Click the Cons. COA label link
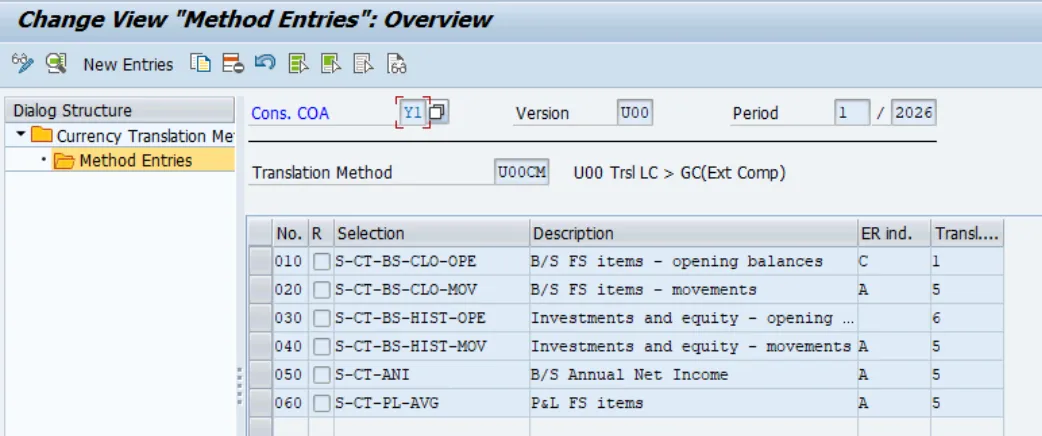The image size is (1042, 436). 290,114
